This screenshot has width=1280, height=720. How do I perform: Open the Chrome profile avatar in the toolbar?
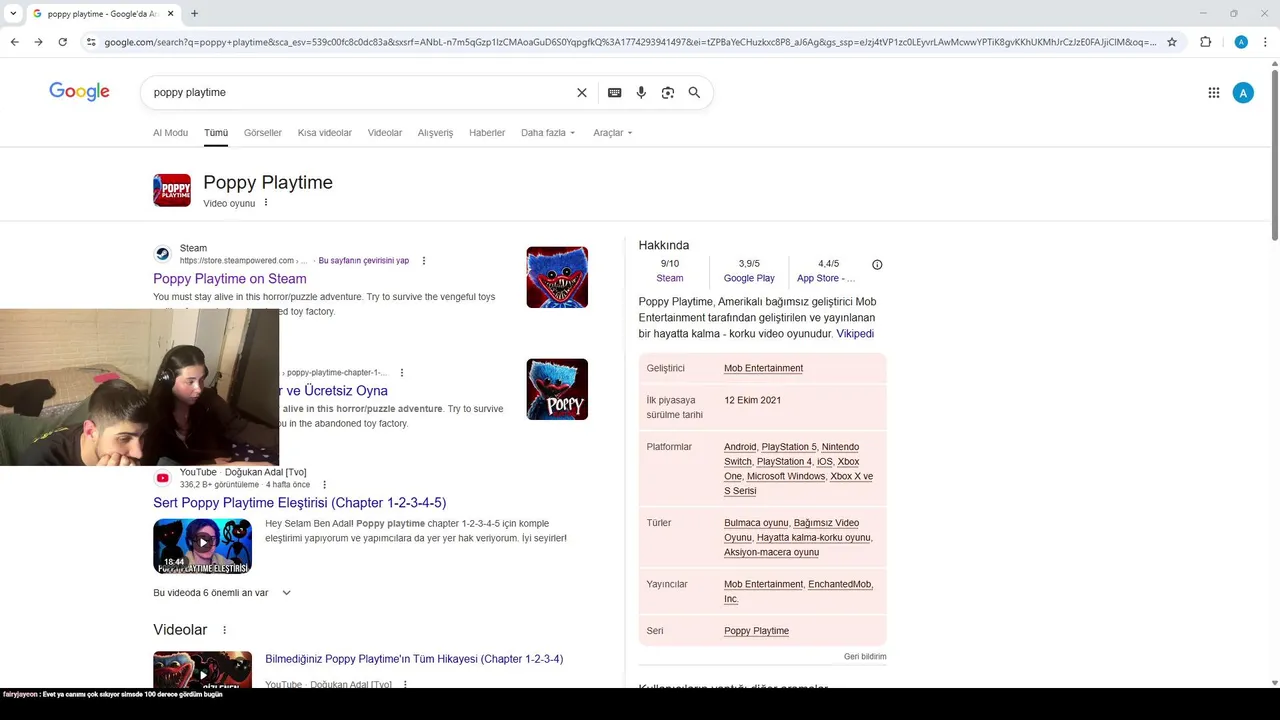coord(1241,42)
